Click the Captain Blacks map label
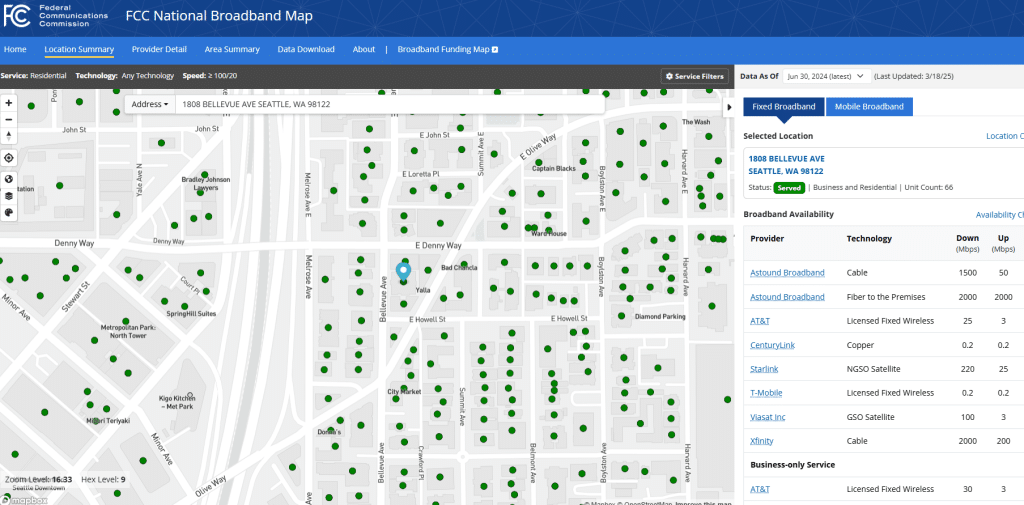The image size is (1024, 505). coord(554,169)
